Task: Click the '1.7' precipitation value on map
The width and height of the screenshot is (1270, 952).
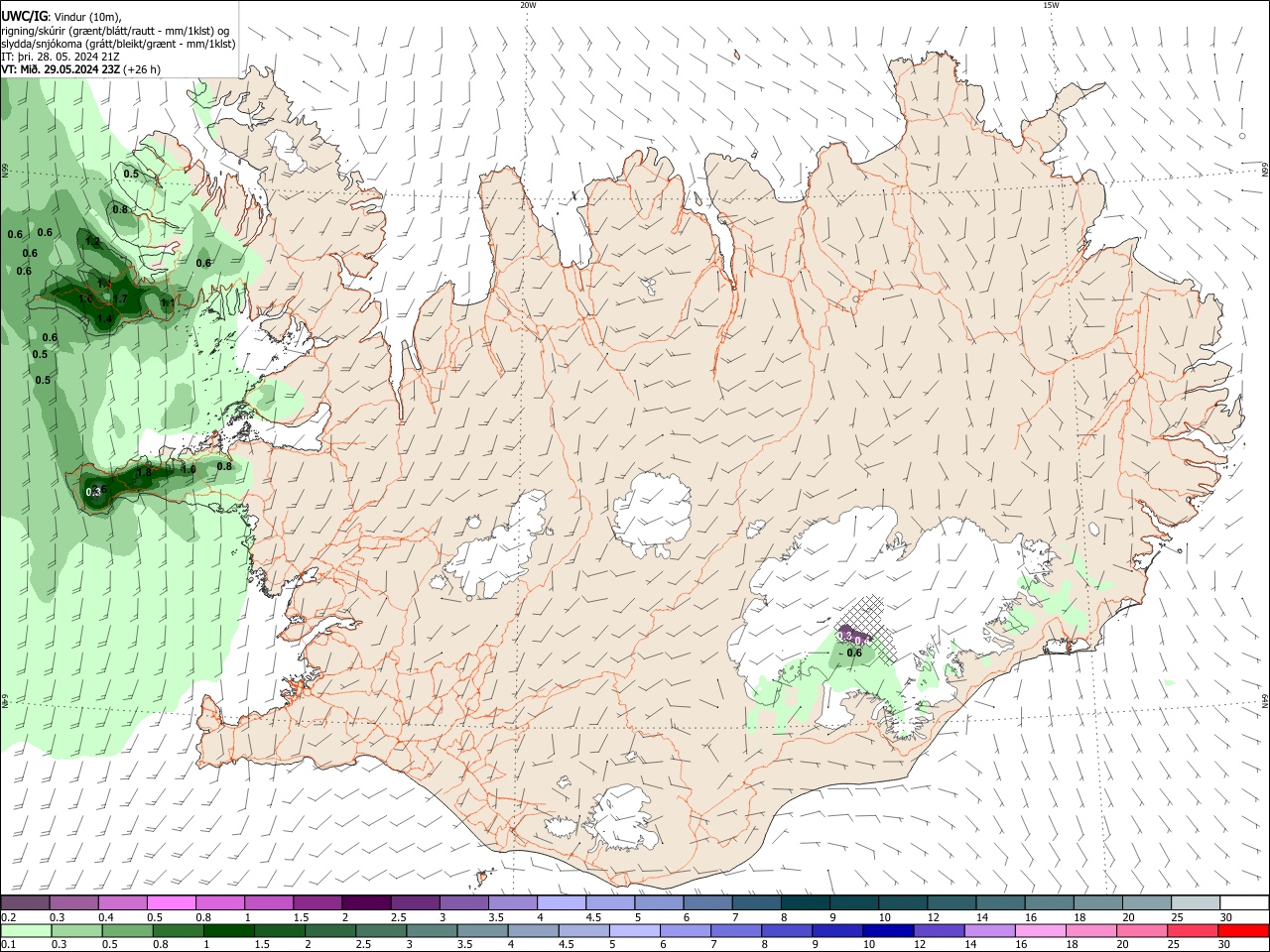Action: [x=119, y=298]
